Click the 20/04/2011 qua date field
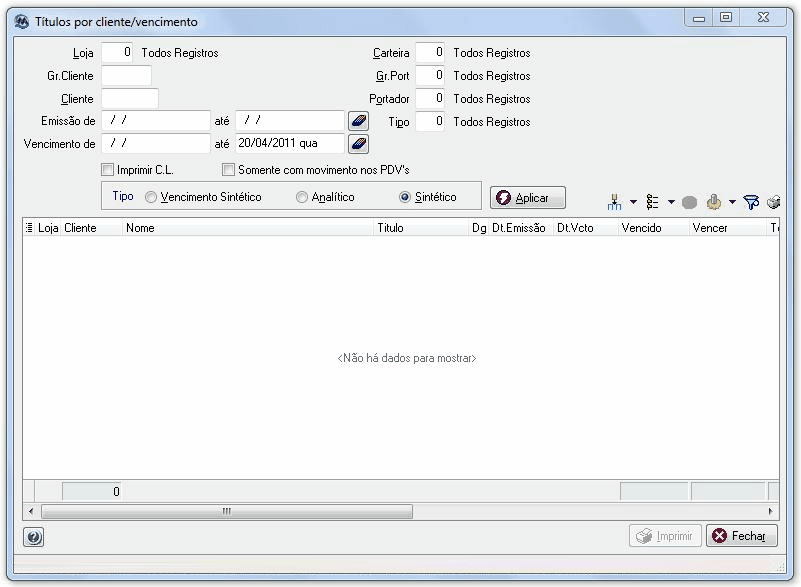This screenshot has height=587, width=801. (x=290, y=144)
